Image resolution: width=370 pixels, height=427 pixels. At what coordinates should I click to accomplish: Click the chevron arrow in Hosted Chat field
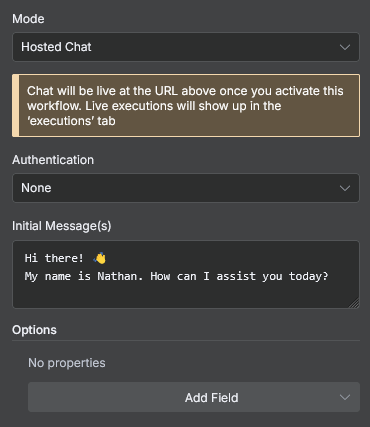345,47
